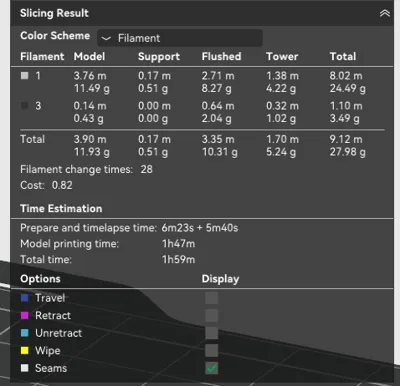Click the Slicing Result title
400x386 pixels.
point(54,13)
